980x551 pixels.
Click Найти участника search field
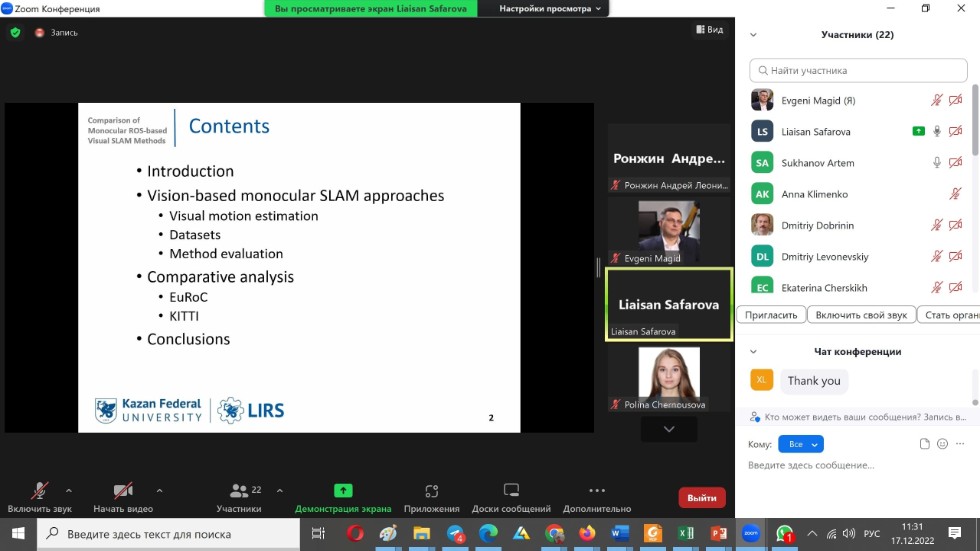tap(860, 71)
